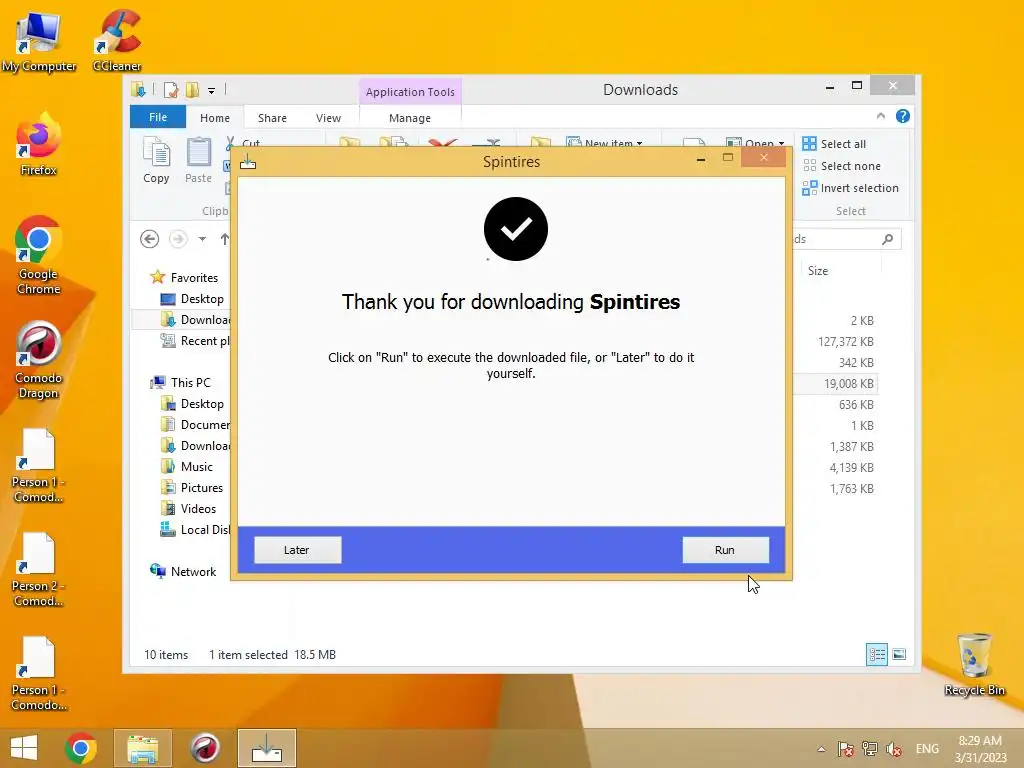The height and width of the screenshot is (768, 1024).
Task: Click the Application Tools tab header
Action: pyautogui.click(x=410, y=92)
